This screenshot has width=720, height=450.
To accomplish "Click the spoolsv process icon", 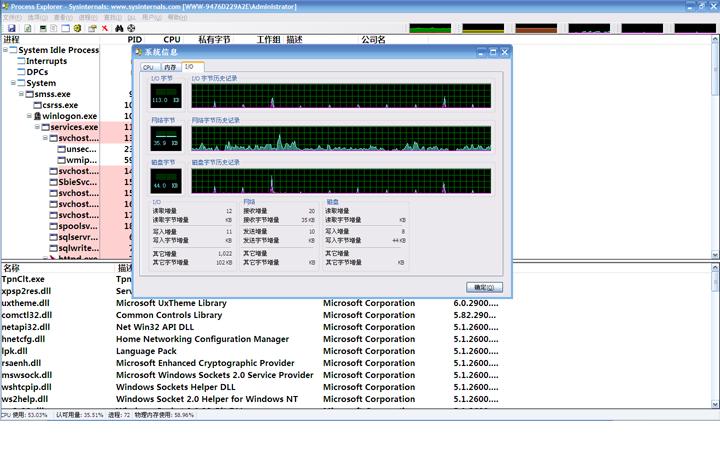I will 53,226.
